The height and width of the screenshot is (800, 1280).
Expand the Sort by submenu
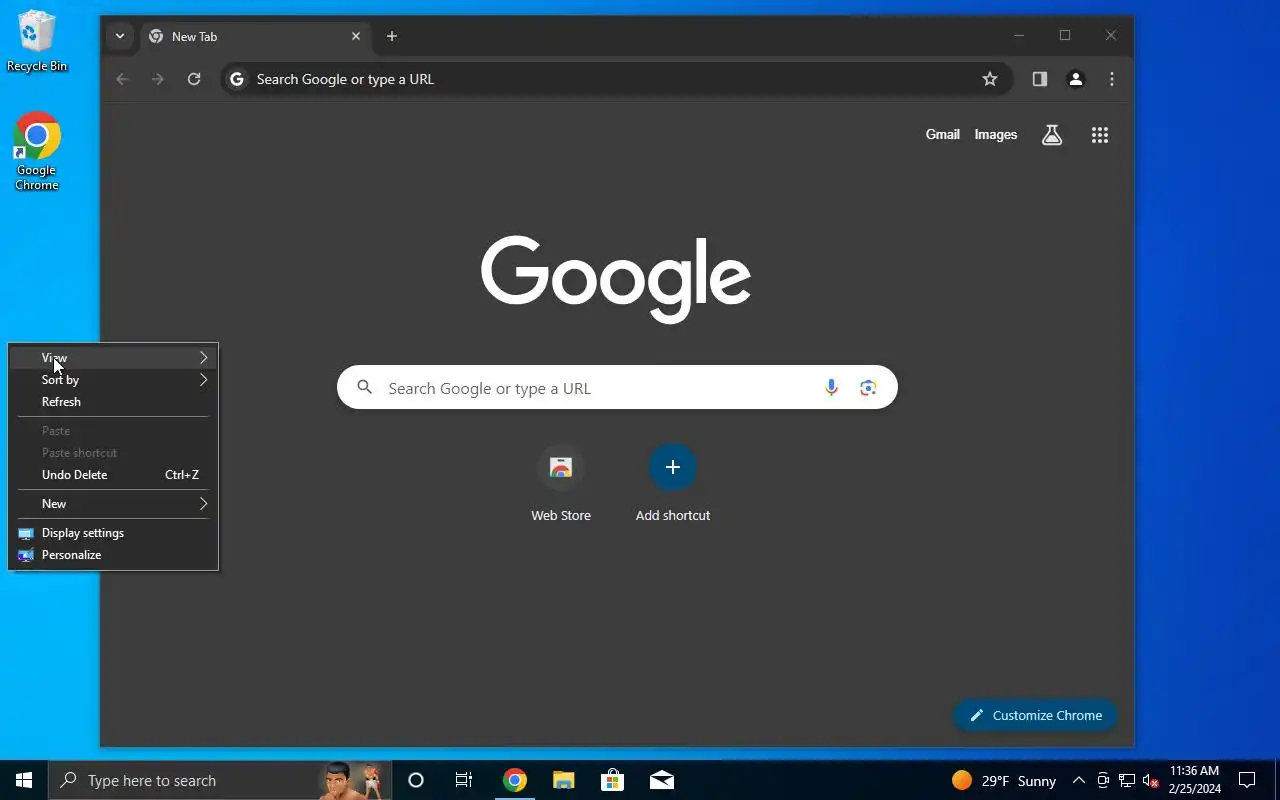[x=113, y=380]
